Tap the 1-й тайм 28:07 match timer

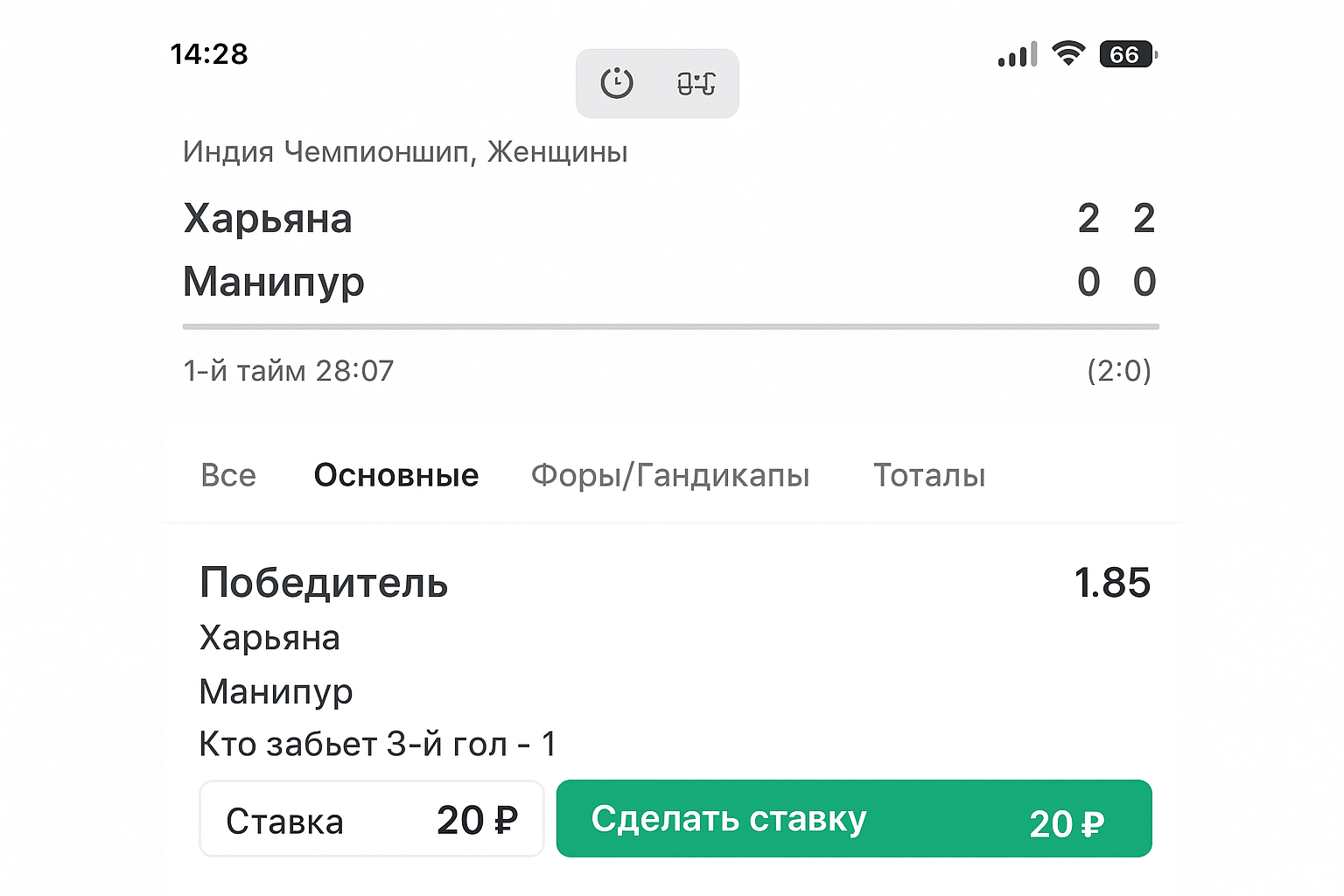click(x=289, y=371)
